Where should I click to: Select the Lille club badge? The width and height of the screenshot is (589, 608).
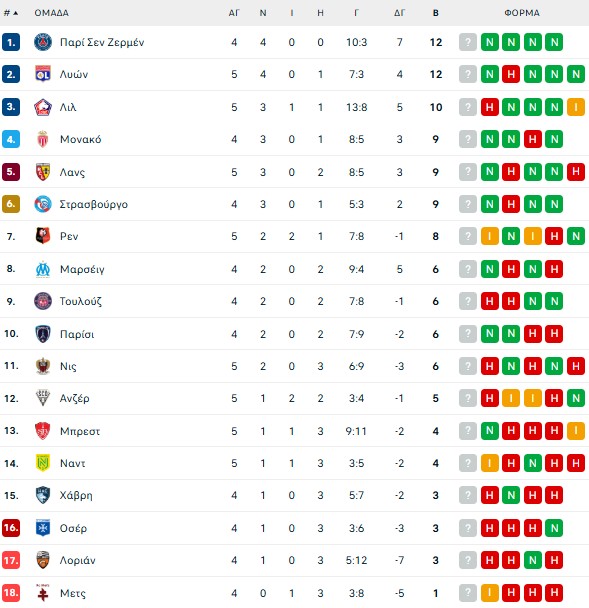tap(43, 107)
